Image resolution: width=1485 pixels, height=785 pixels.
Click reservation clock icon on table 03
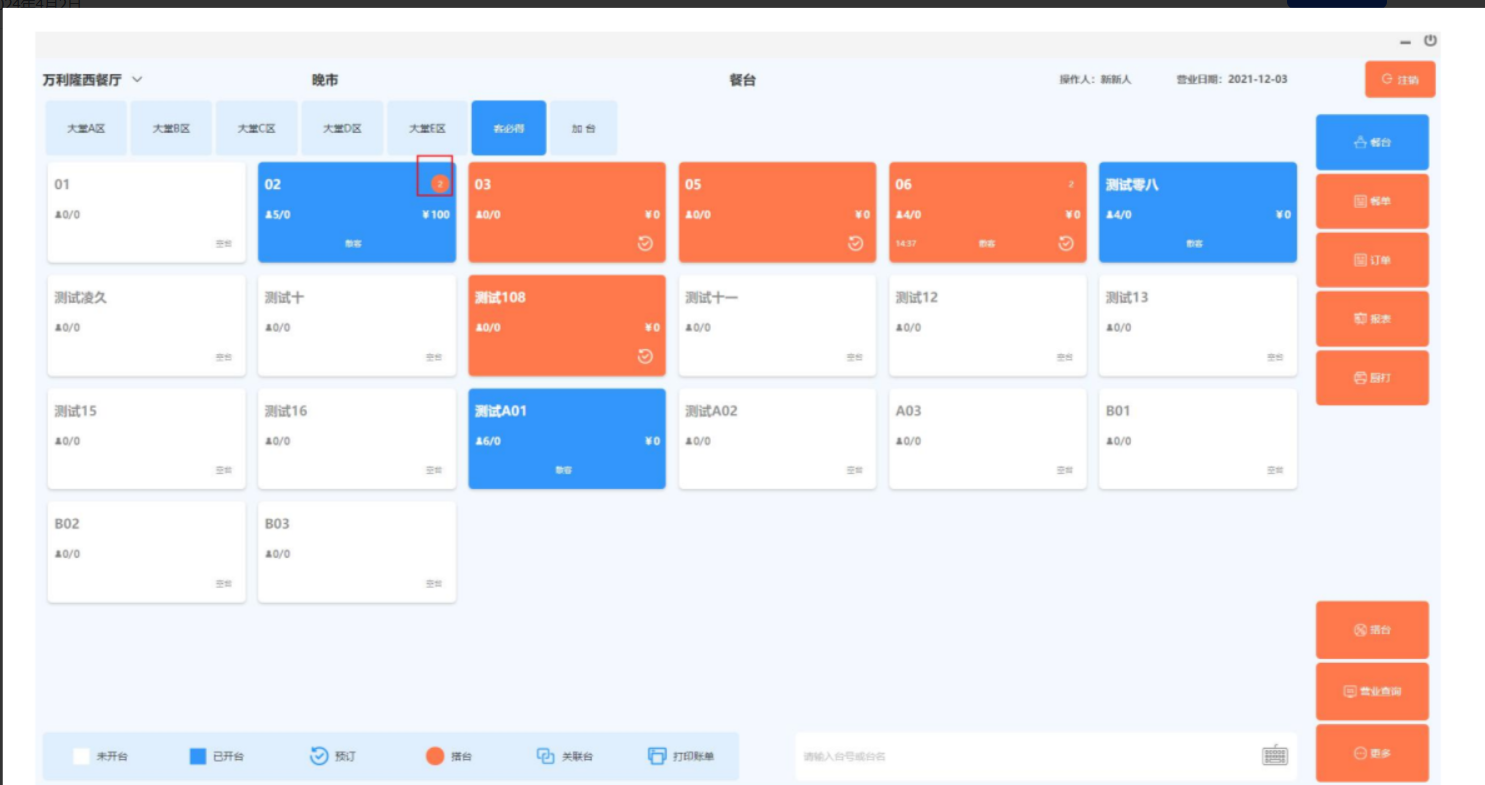point(645,243)
